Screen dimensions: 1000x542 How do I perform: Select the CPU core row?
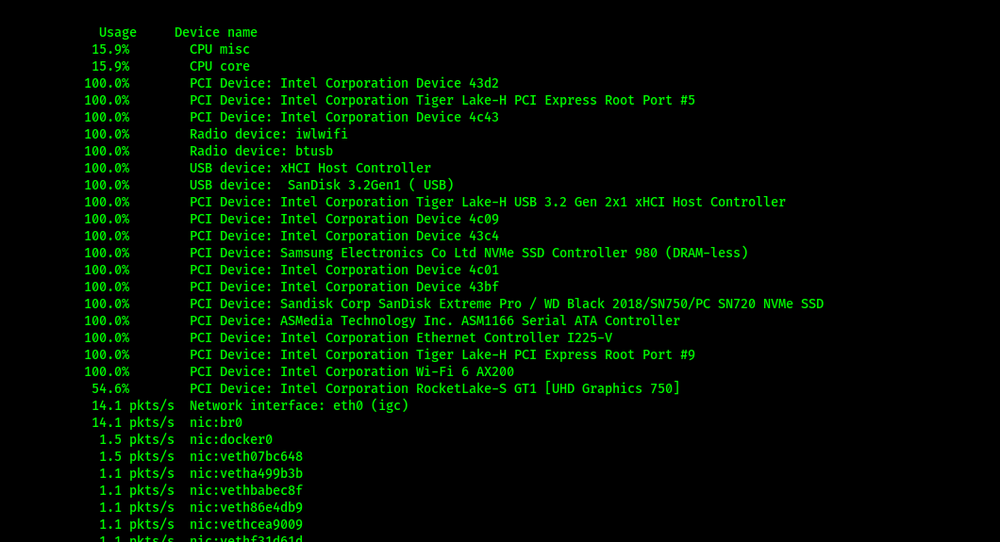point(170,66)
